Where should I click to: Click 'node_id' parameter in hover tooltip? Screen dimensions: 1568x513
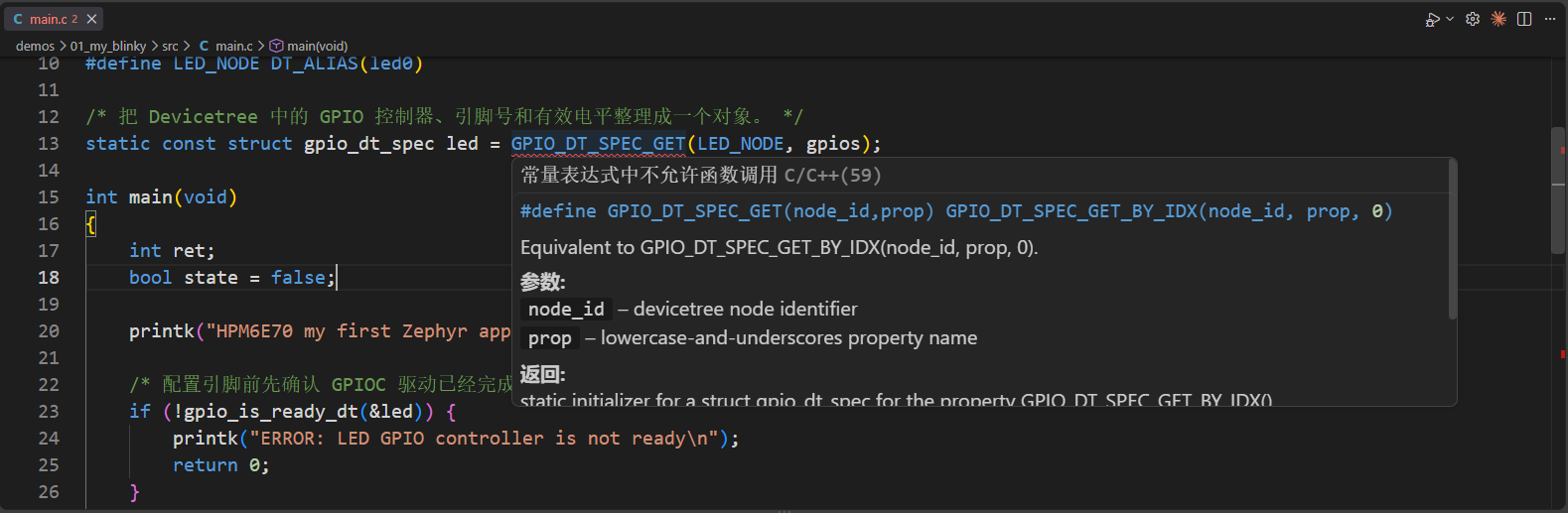(x=566, y=310)
